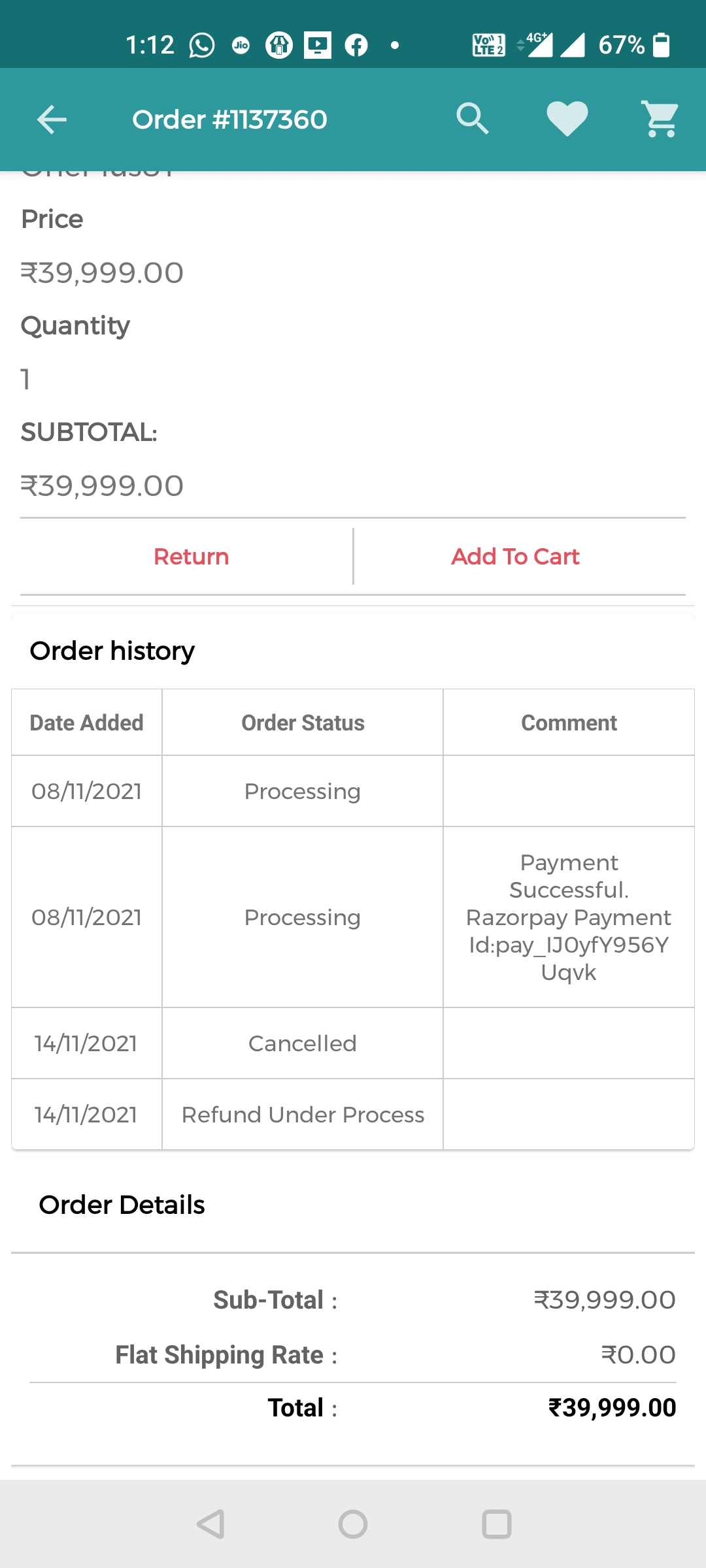Tap the Return button
The width and height of the screenshot is (706, 1568).
pos(191,557)
